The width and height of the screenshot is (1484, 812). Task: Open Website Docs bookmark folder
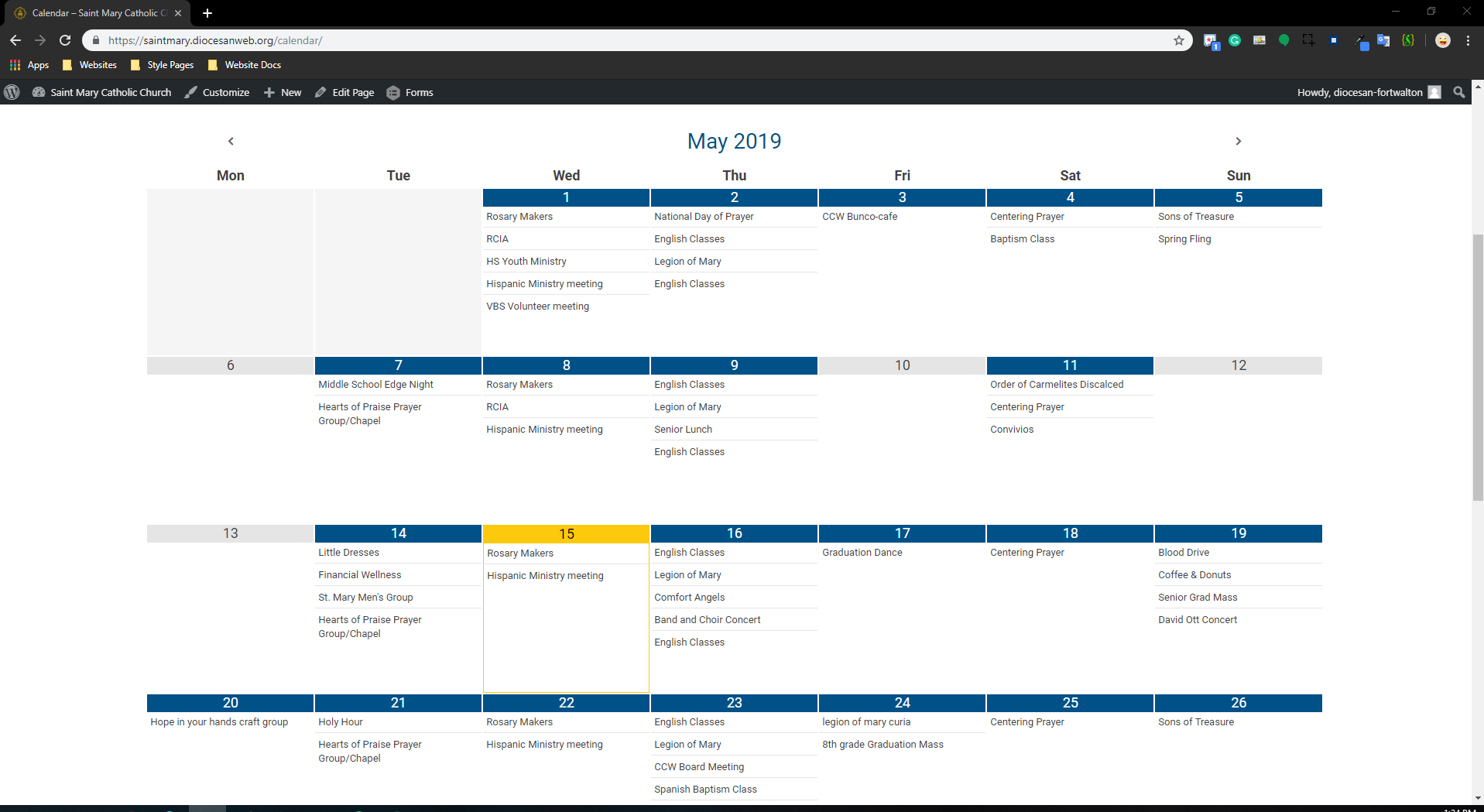[245, 65]
